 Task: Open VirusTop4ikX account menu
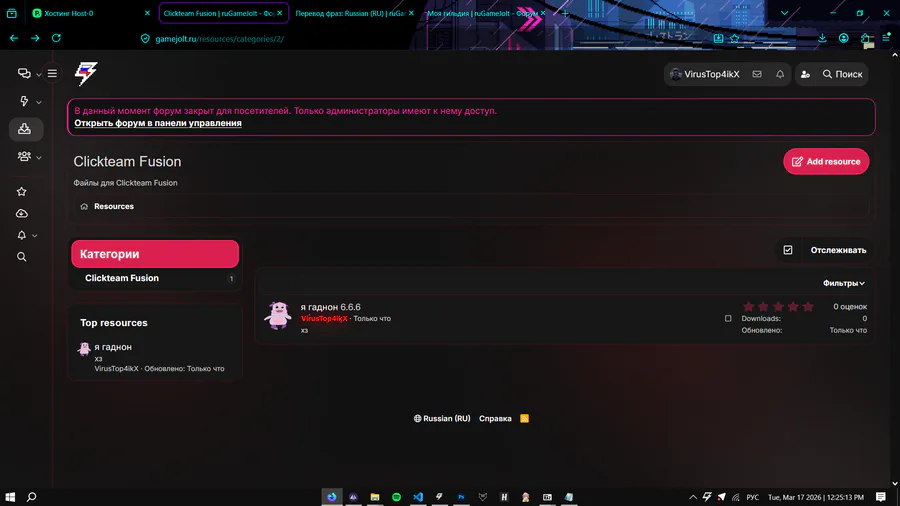click(x=705, y=74)
